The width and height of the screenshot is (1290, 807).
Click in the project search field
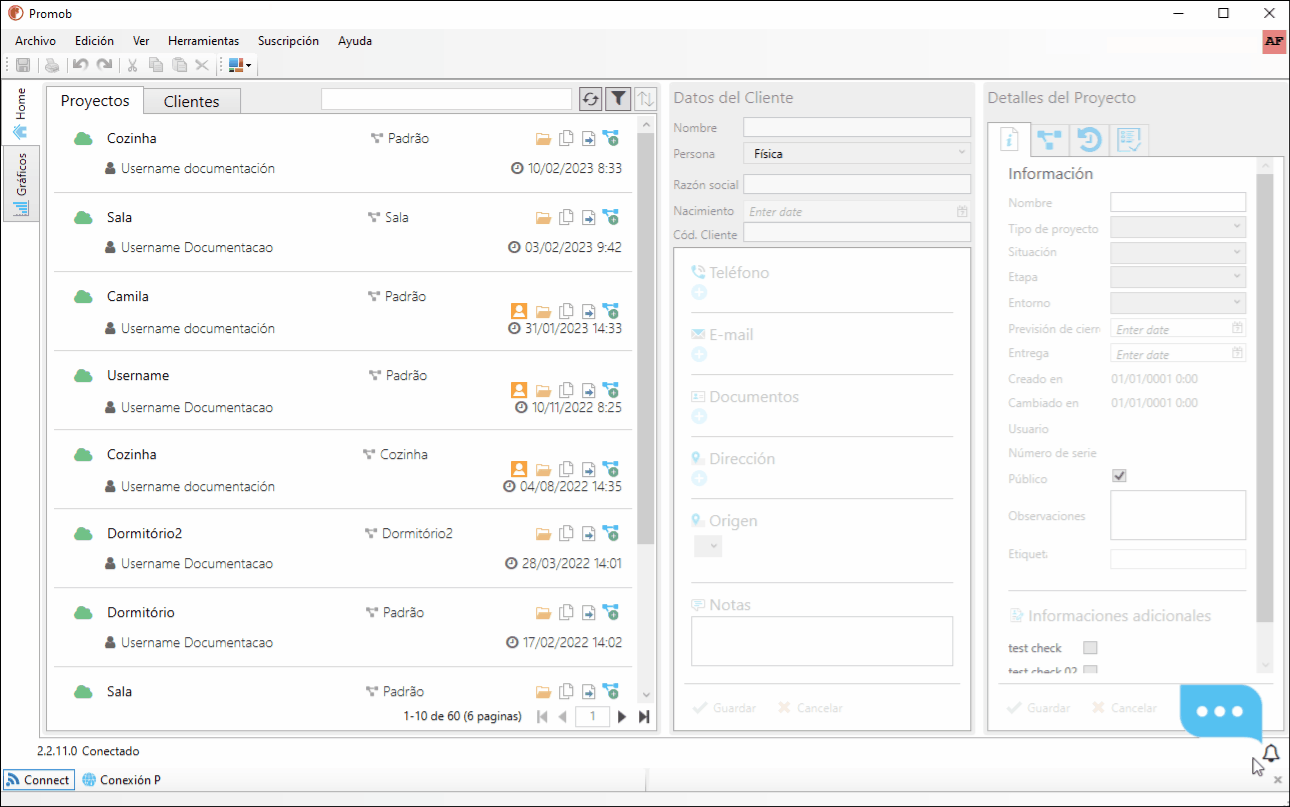[x=446, y=99]
